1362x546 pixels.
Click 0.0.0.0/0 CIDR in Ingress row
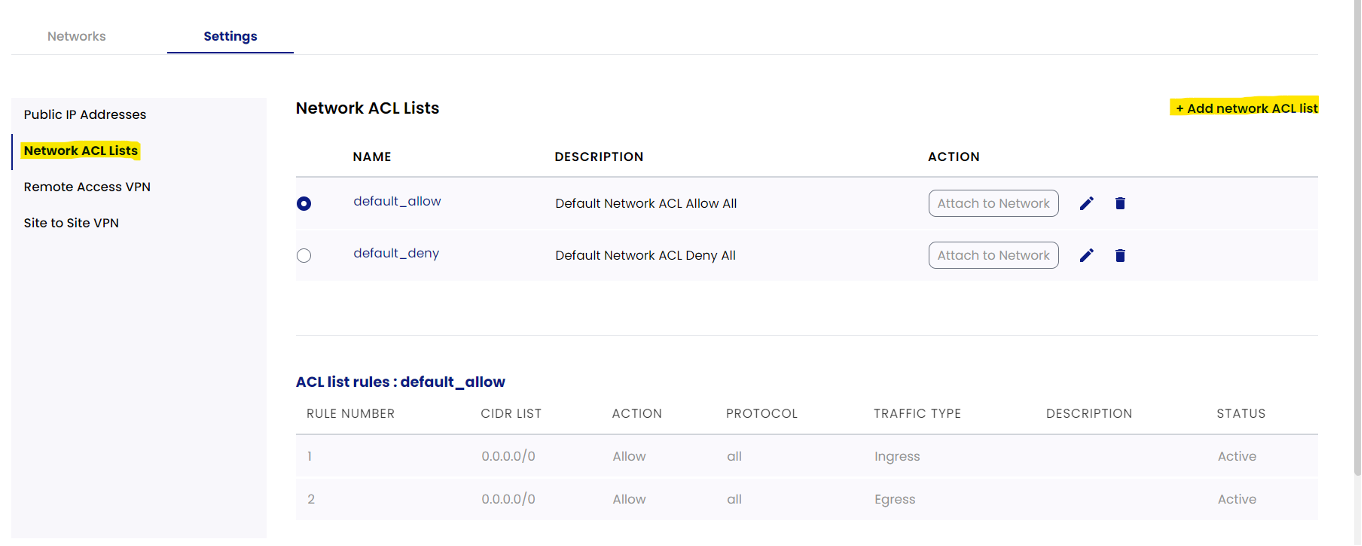(x=508, y=456)
